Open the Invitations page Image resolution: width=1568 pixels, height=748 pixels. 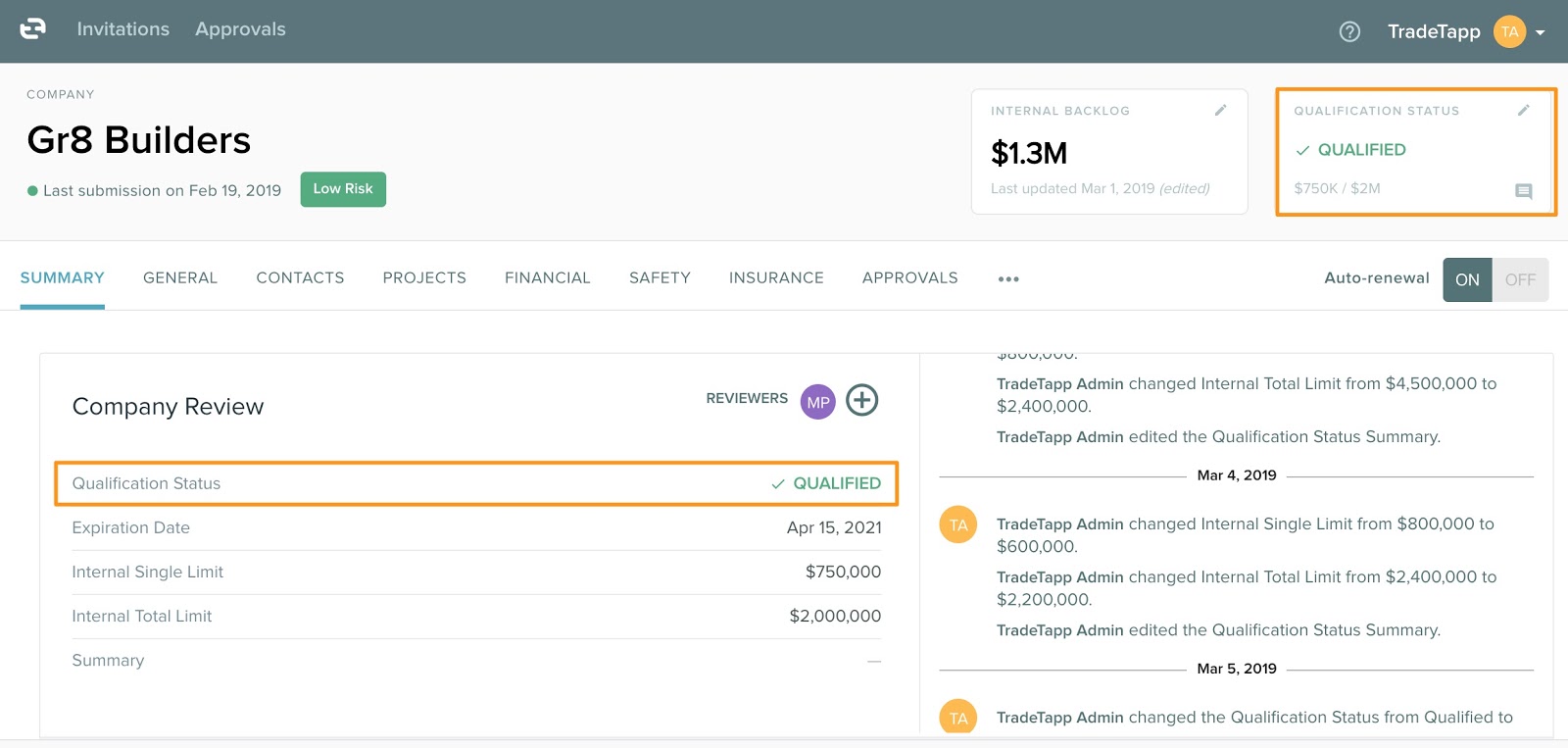123,29
